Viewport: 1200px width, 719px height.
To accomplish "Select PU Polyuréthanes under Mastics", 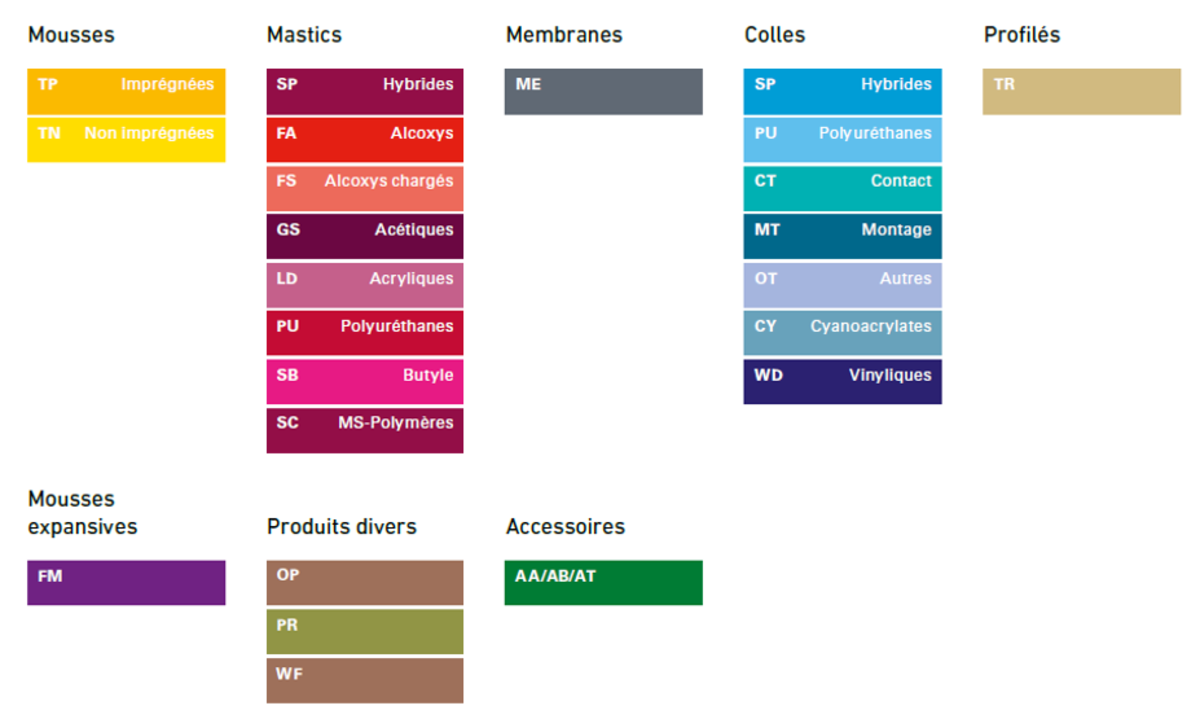I will 365,333.
